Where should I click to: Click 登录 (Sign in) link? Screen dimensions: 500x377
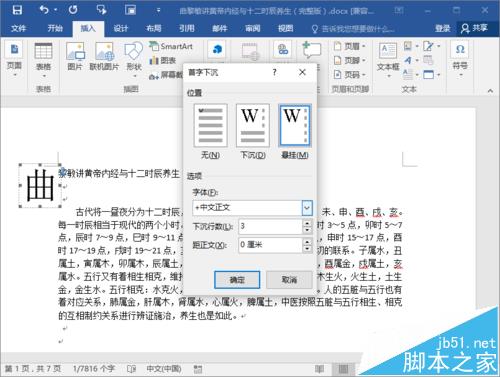click(x=443, y=28)
